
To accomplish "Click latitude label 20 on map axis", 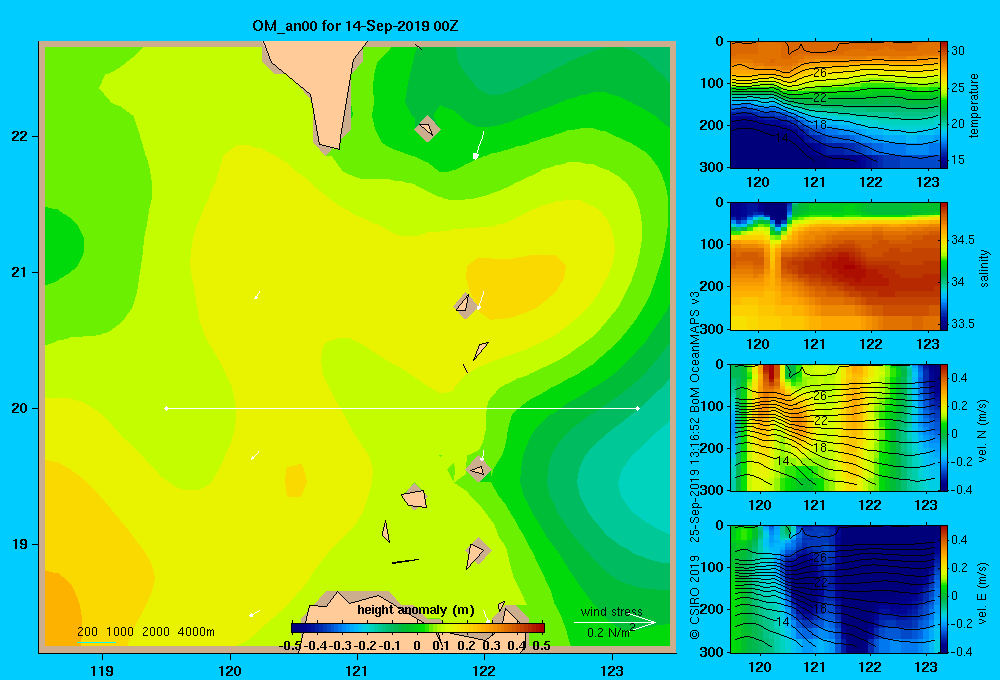I will (20, 408).
